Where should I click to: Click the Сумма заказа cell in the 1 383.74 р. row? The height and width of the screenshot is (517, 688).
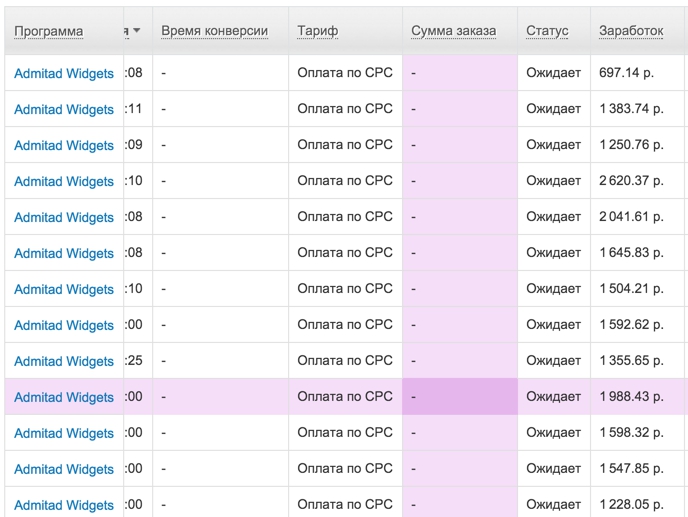coord(460,109)
